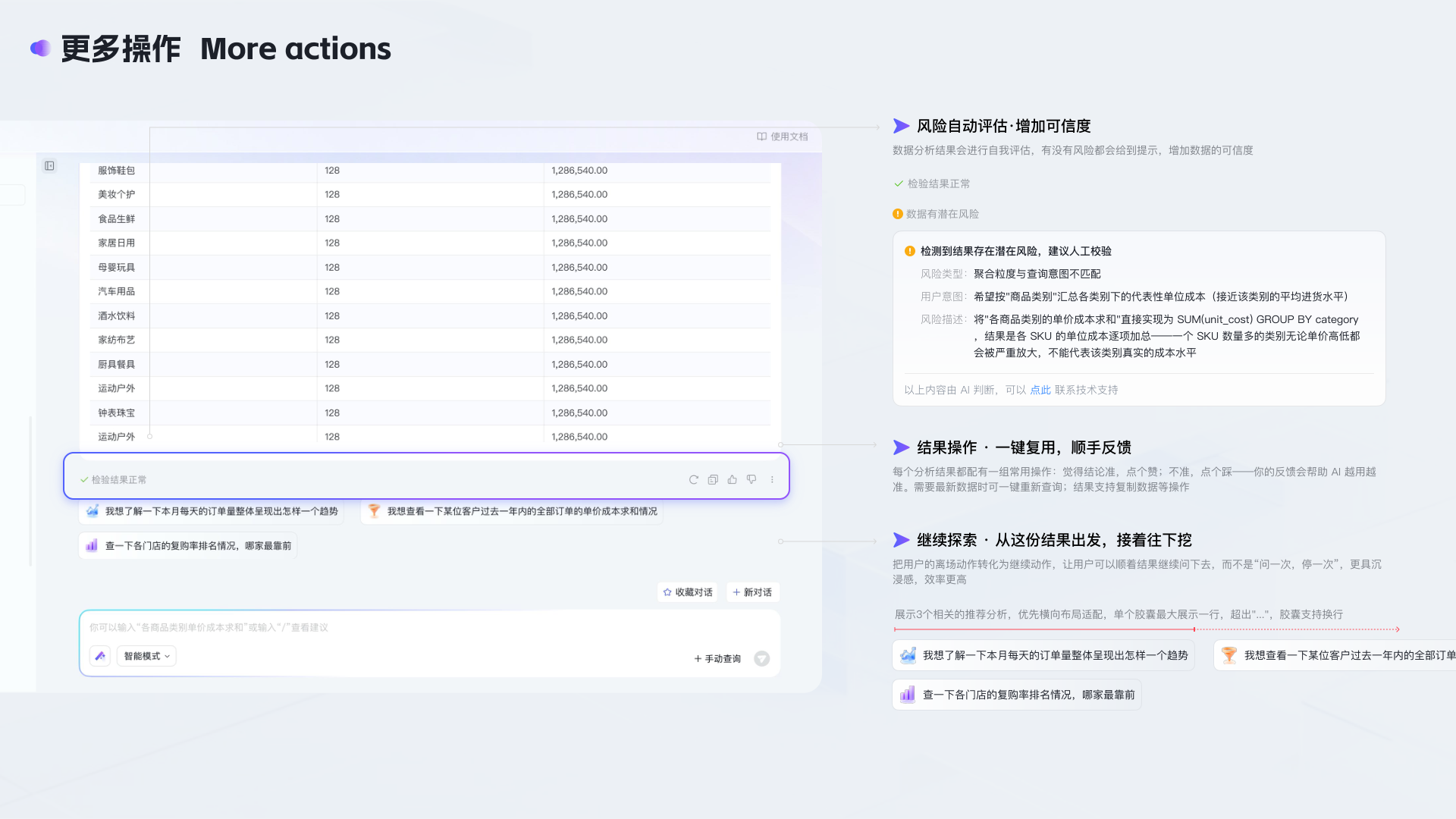Screen dimensions: 1456x819
Task: Select the store repurchase ranking chip in chat
Action: point(188,545)
